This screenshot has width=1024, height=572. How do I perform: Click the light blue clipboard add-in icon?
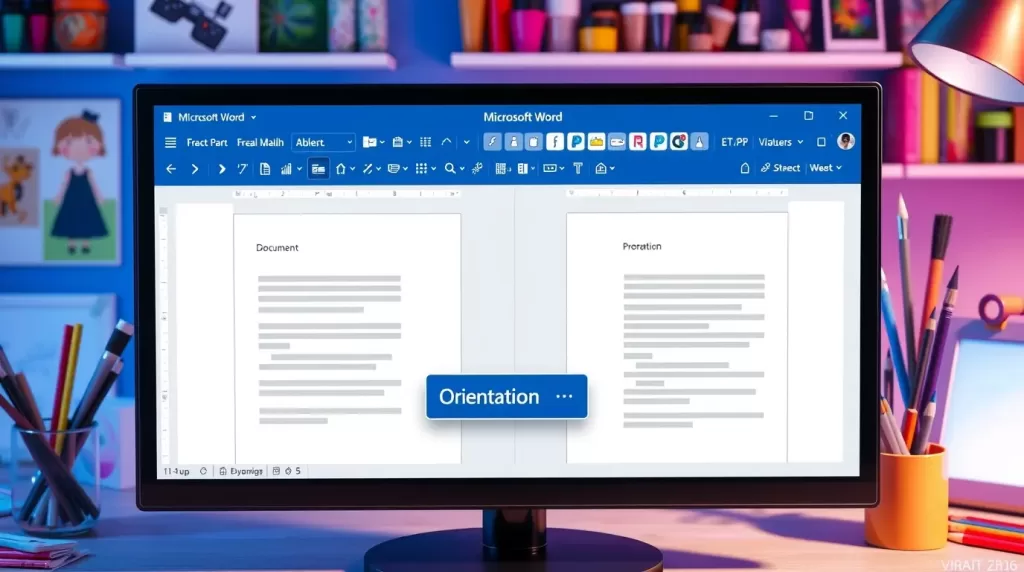(x=534, y=141)
